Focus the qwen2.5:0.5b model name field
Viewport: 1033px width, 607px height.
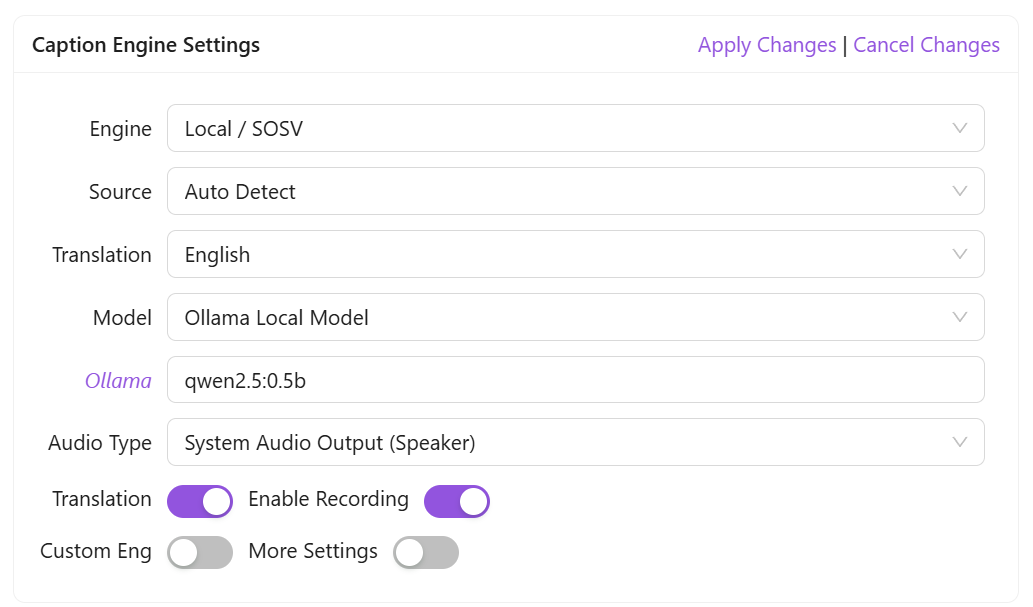point(575,380)
